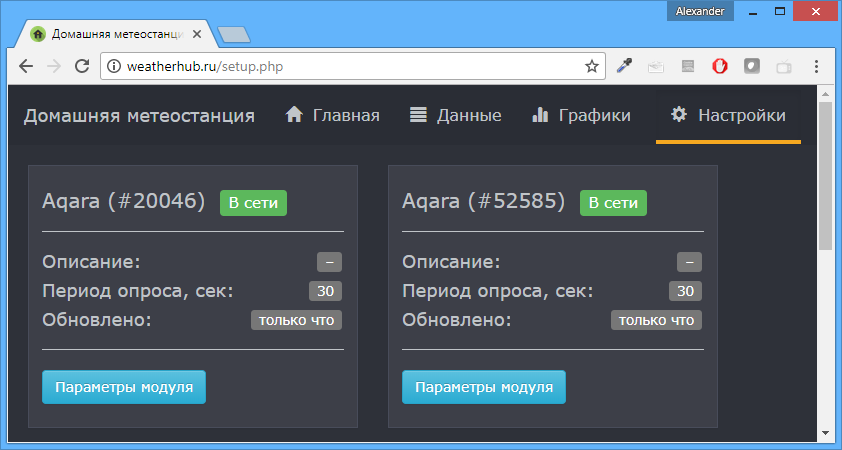Click the bar chart icon beside Графики
The image size is (842, 450).
click(x=540, y=114)
